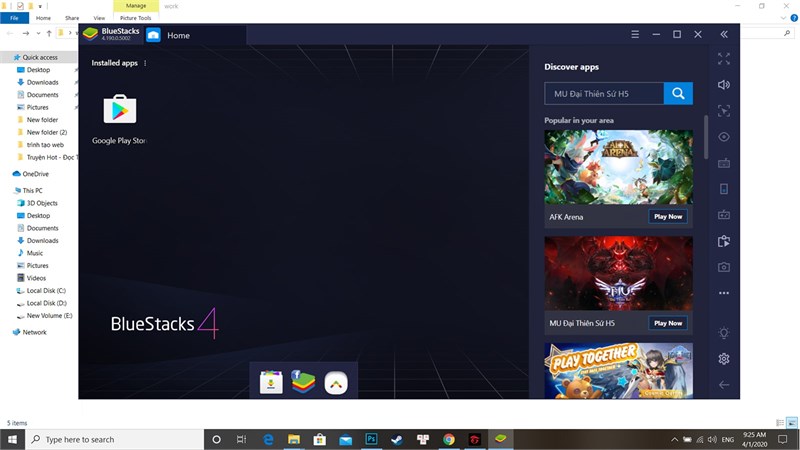Viewport: 800px width, 450px height.
Task: Select This PC in navigation pane
Action: point(32,190)
